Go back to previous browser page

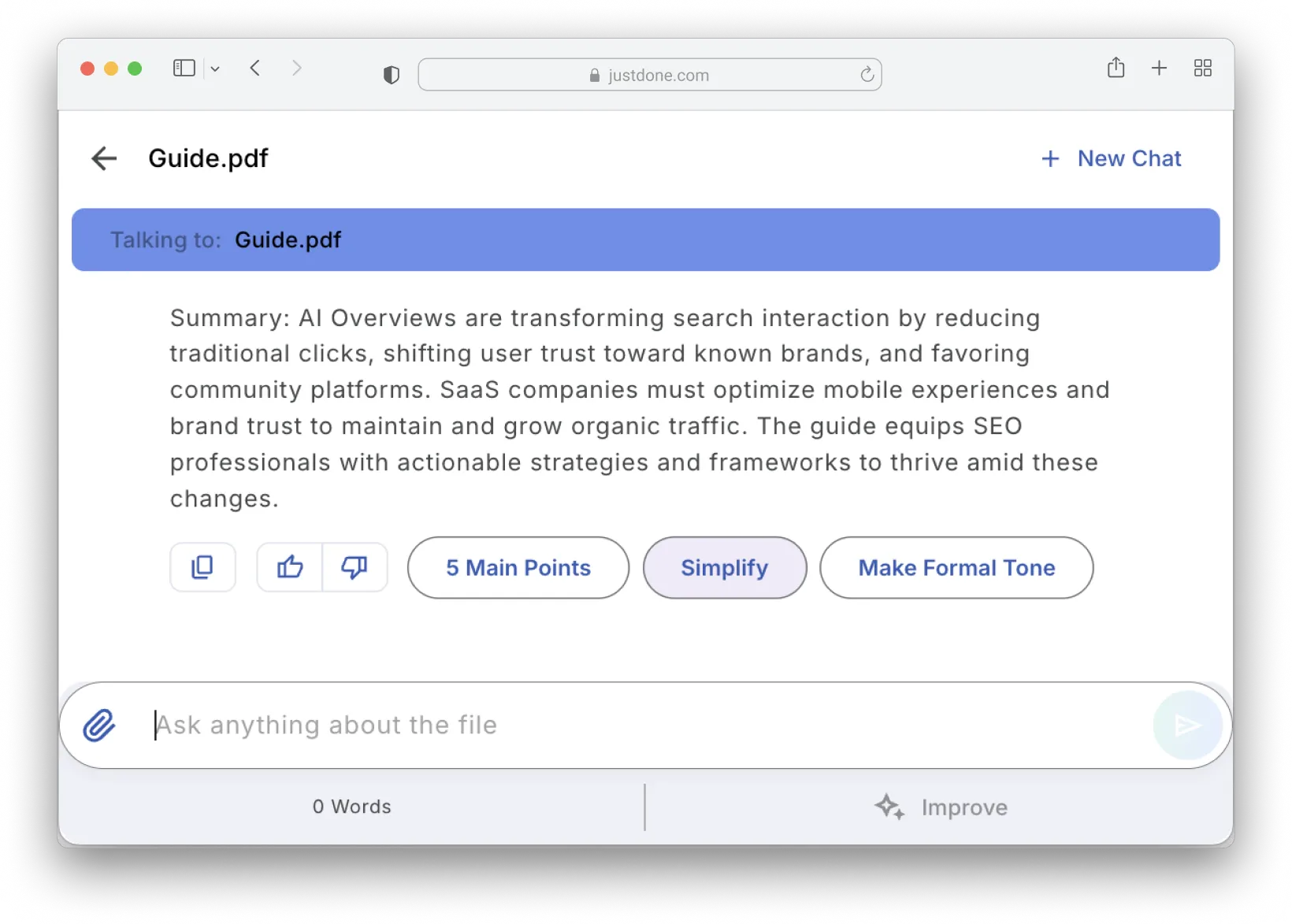pyautogui.click(x=254, y=69)
